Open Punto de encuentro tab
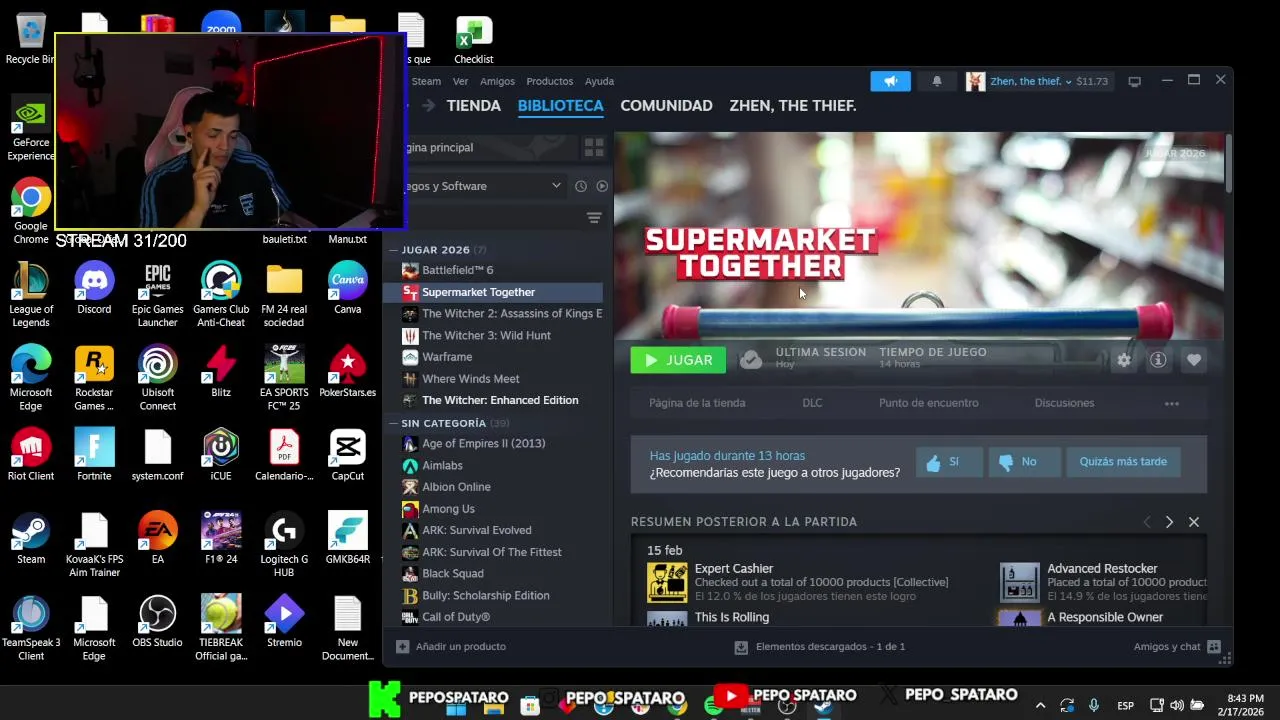The height and width of the screenshot is (720, 1280). [929, 403]
